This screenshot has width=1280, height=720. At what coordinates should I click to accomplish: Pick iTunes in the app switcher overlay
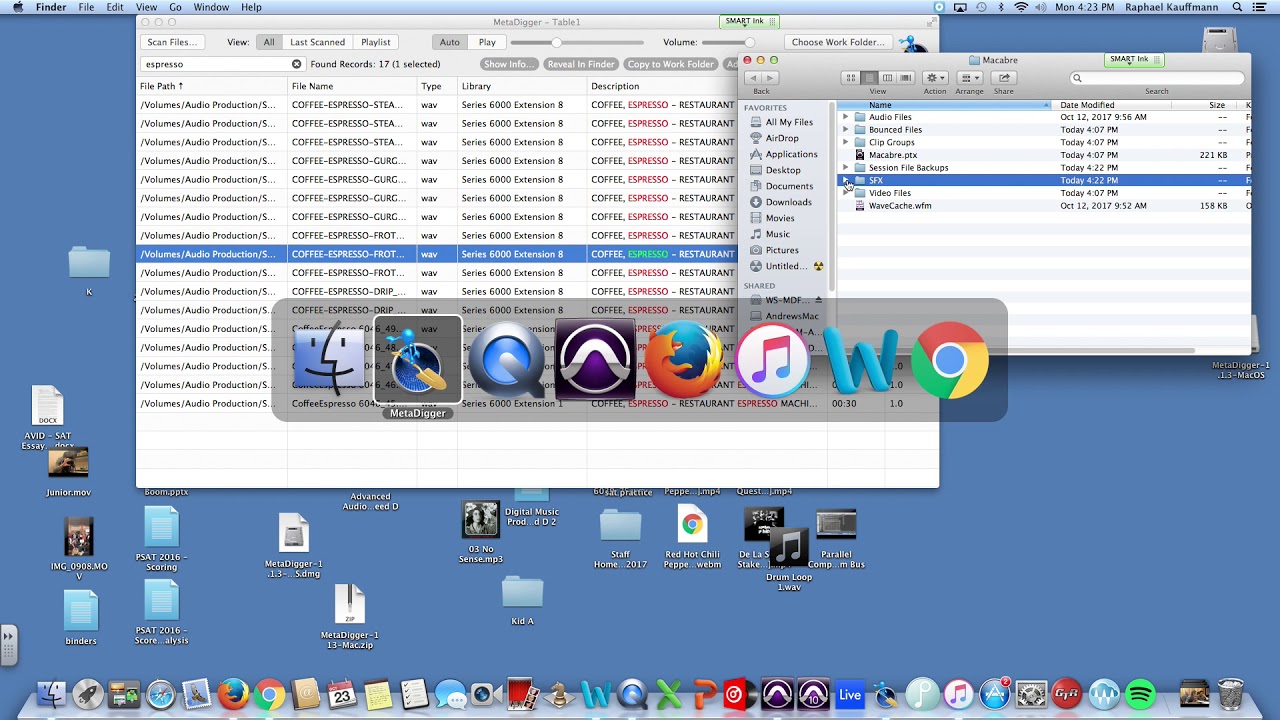[772, 360]
